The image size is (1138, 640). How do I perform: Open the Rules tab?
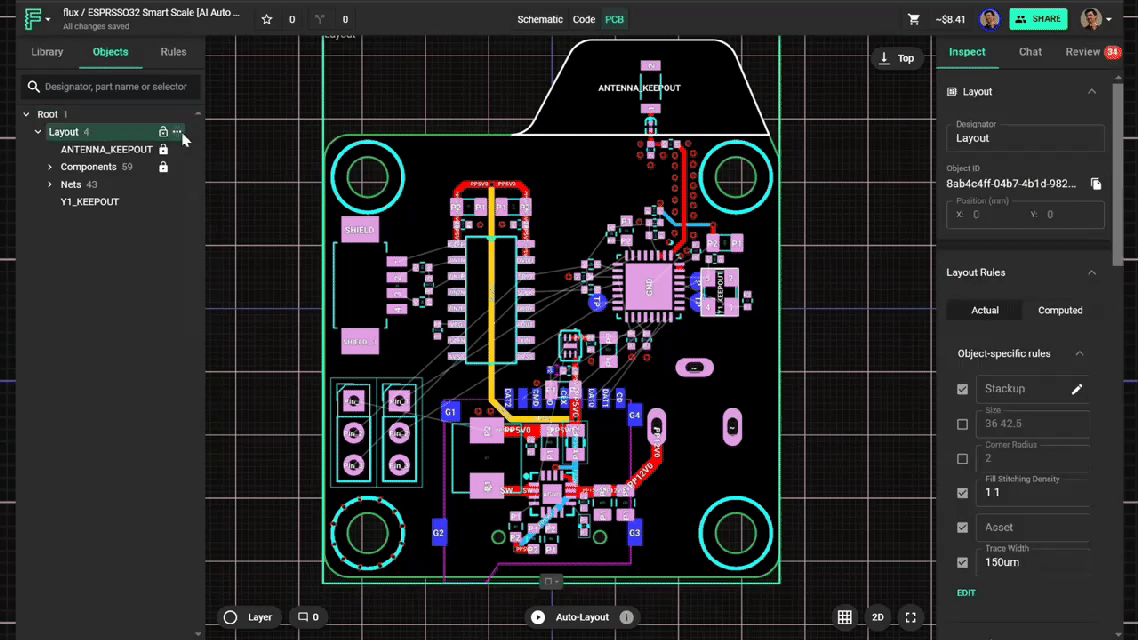[173, 52]
